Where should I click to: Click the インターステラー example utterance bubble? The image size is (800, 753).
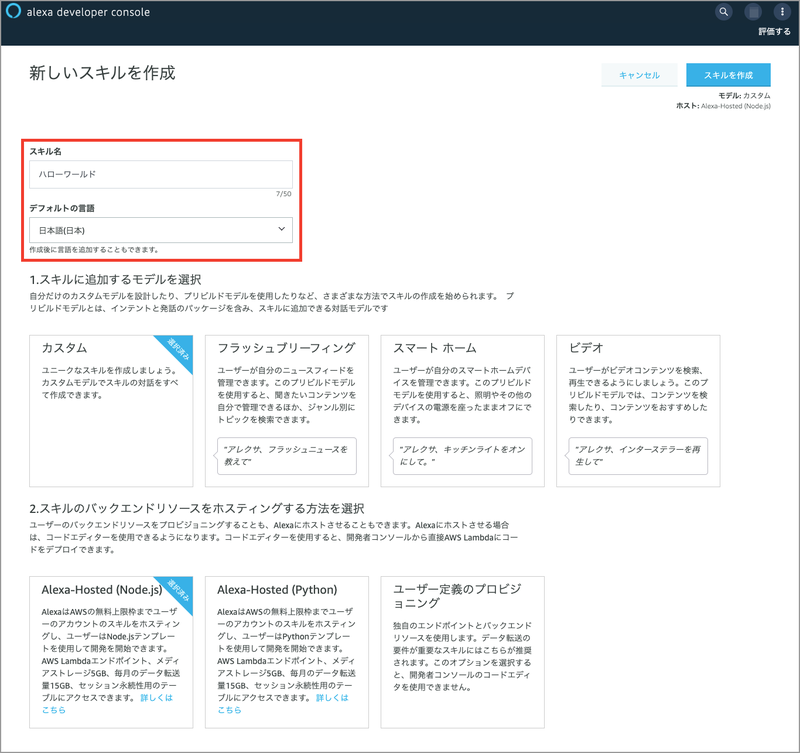tap(638, 456)
